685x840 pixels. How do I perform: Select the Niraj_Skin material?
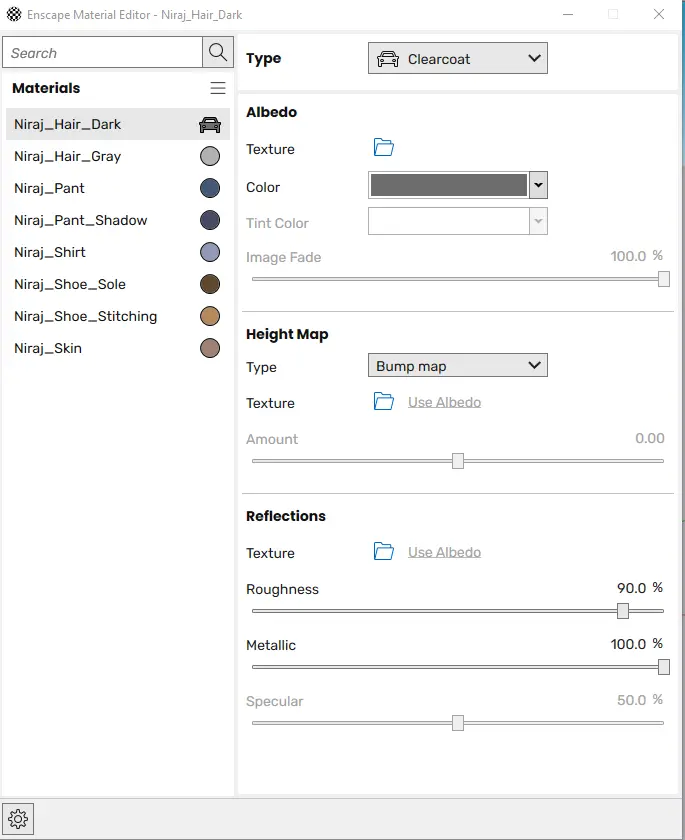click(48, 348)
